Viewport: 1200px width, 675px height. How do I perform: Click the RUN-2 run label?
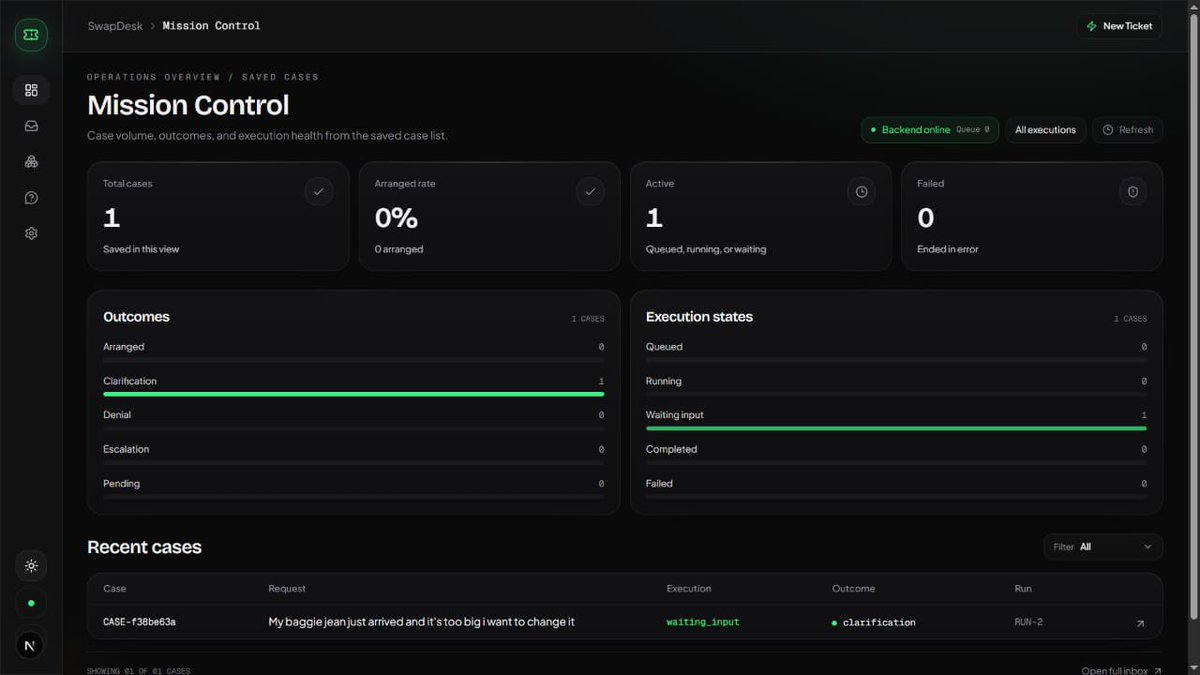click(1028, 622)
